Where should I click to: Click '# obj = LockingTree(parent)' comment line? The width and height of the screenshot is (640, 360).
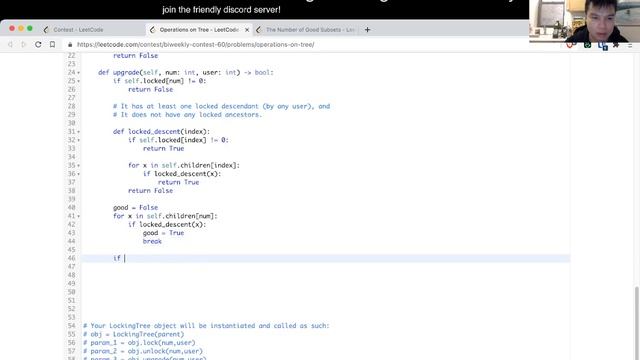pos(134,334)
